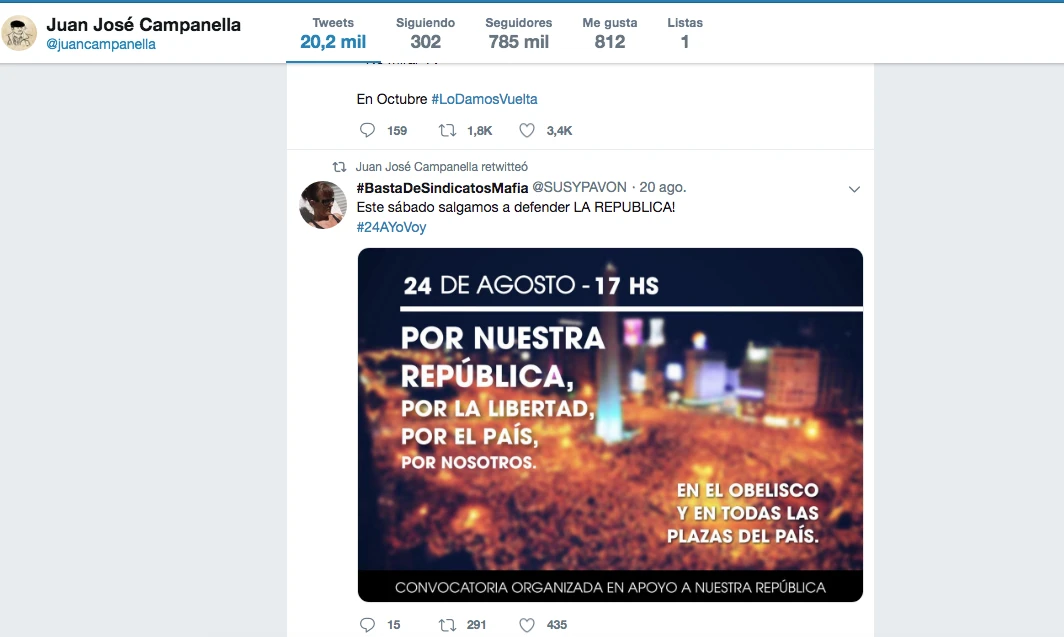
Task: Open the Listas tab
Action: pos(685,33)
